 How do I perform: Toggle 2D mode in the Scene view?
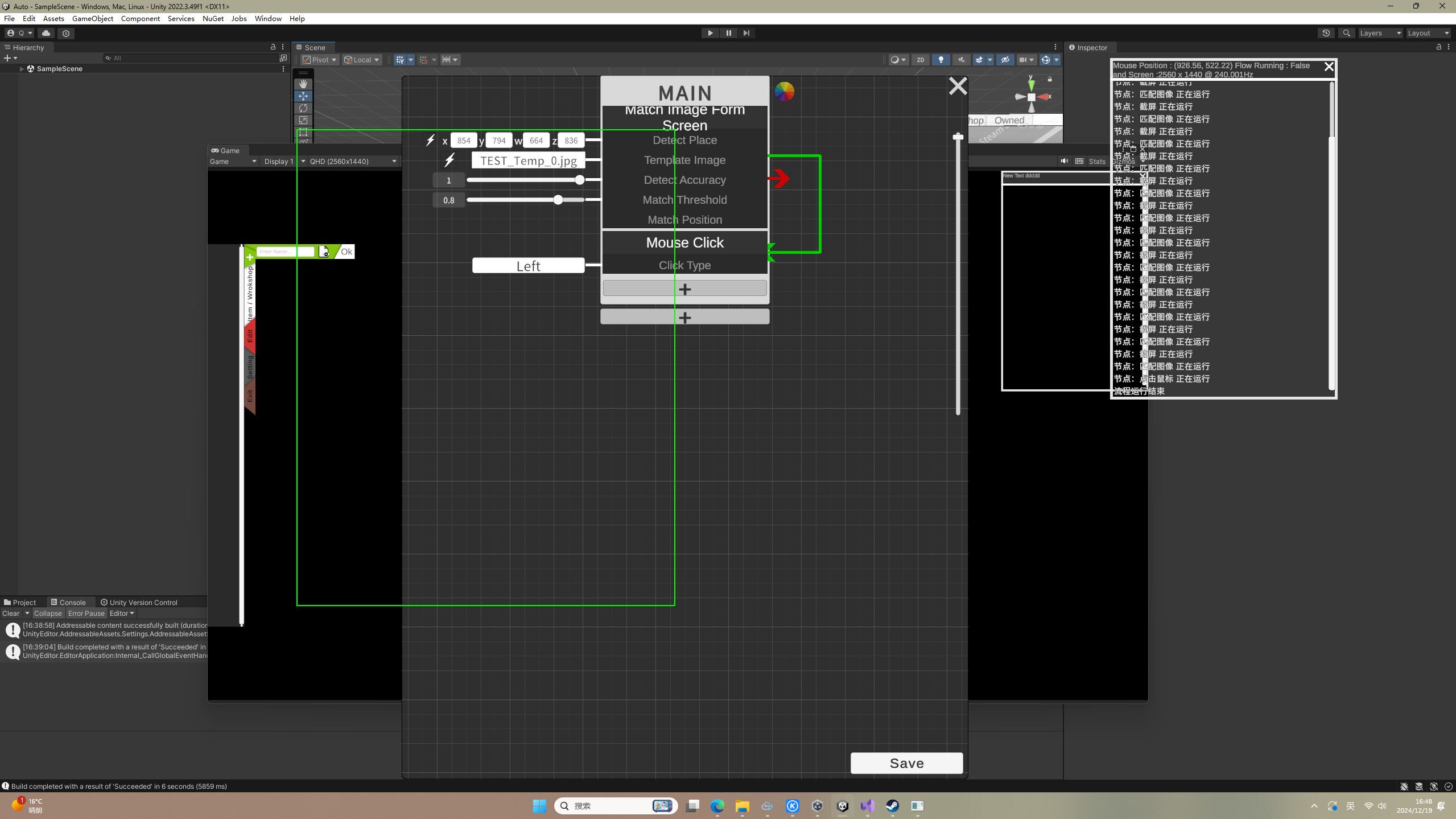click(920, 59)
